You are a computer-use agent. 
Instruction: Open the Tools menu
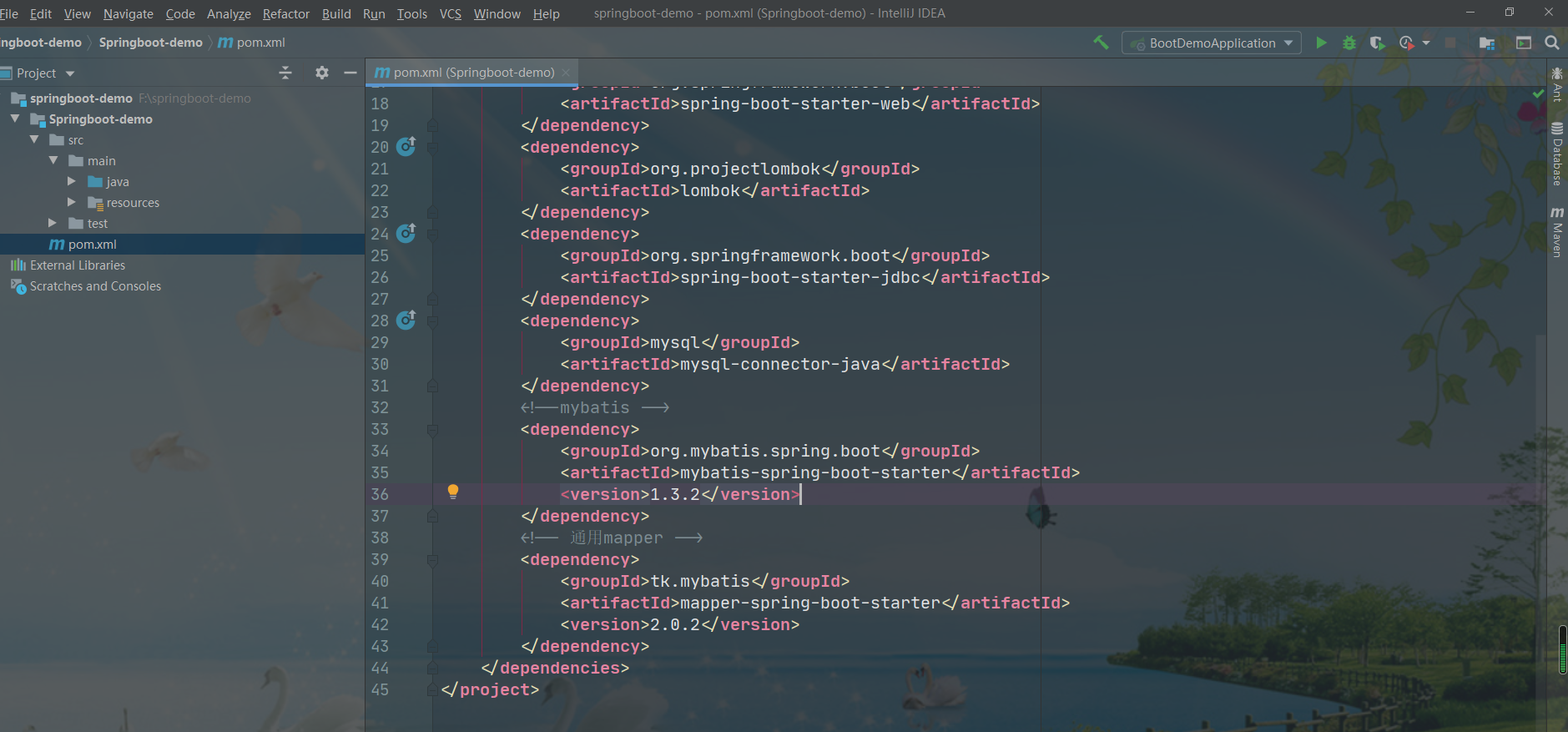(x=412, y=13)
